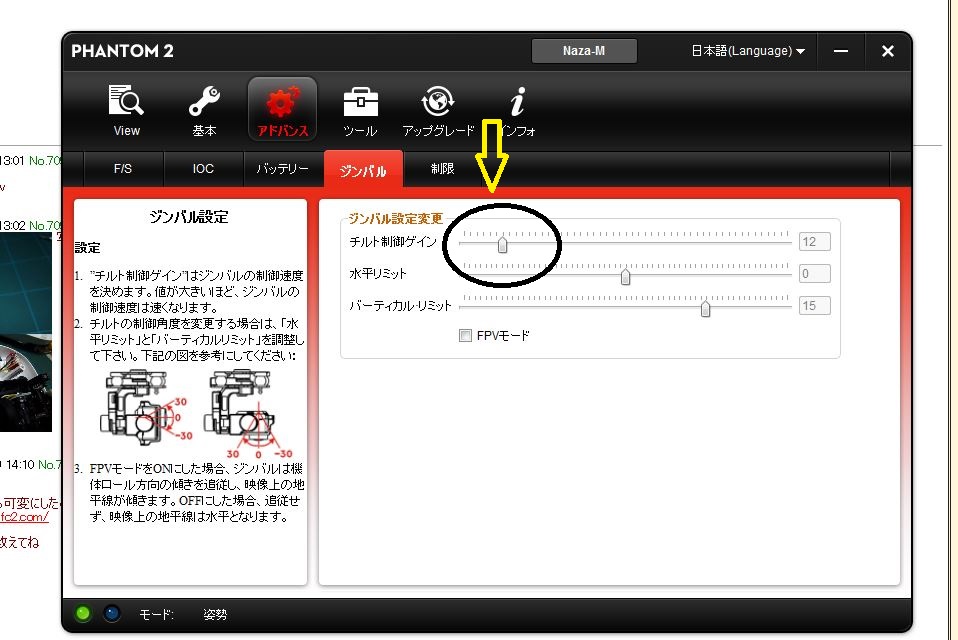Click the fc2.com link in background page
The height and width of the screenshot is (640, 958).
[x=24, y=517]
